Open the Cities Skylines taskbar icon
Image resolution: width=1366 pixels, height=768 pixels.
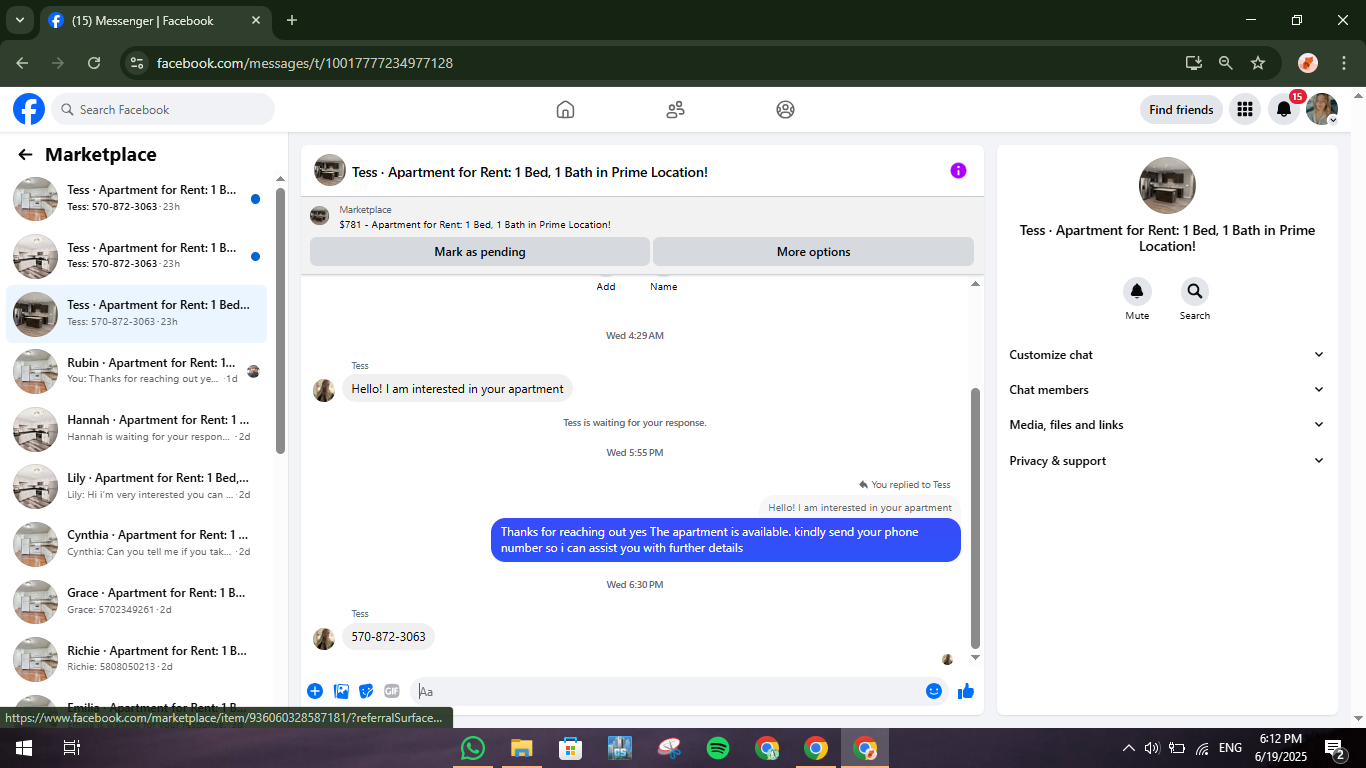[620, 748]
